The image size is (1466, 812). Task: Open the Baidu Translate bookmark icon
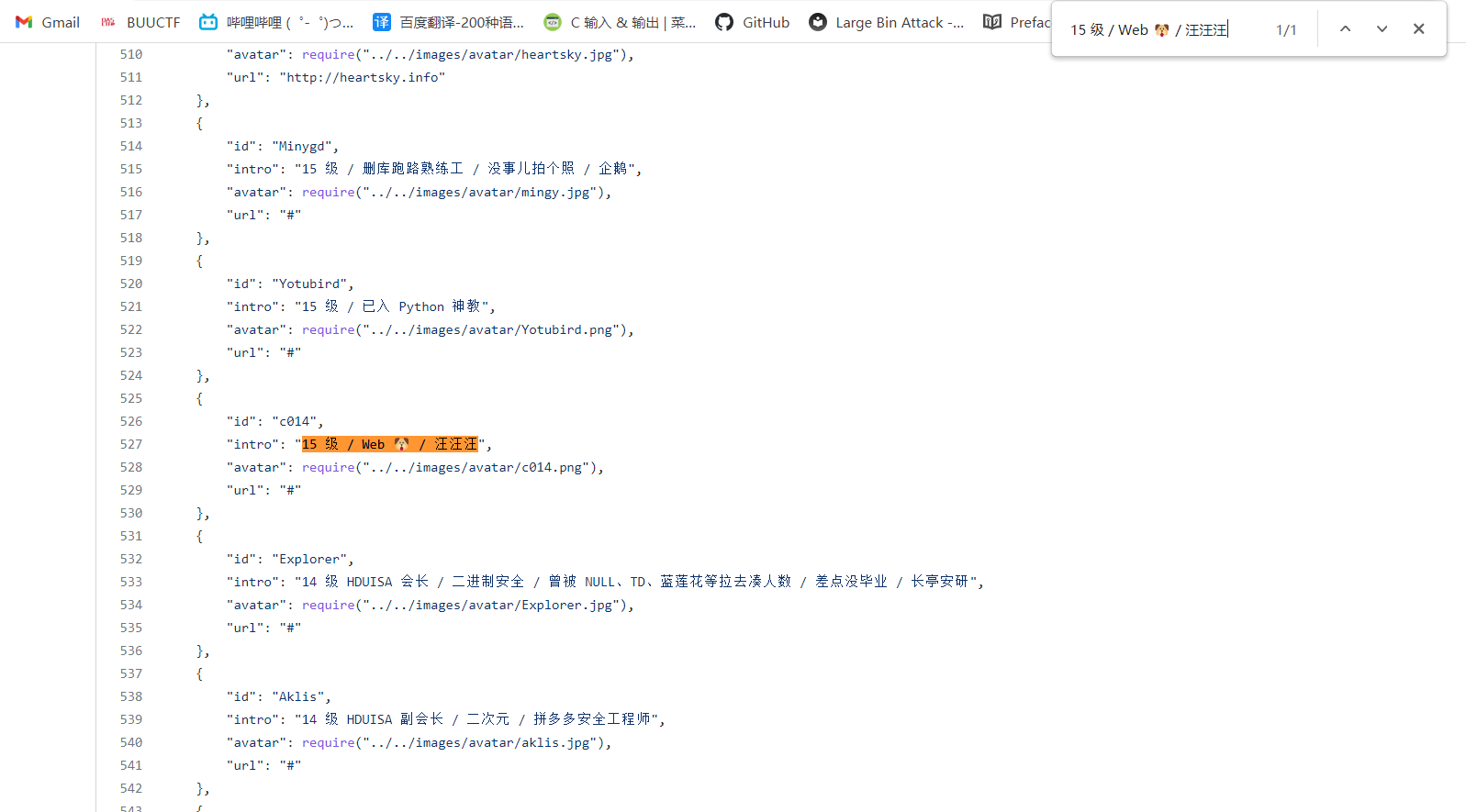pos(382,22)
